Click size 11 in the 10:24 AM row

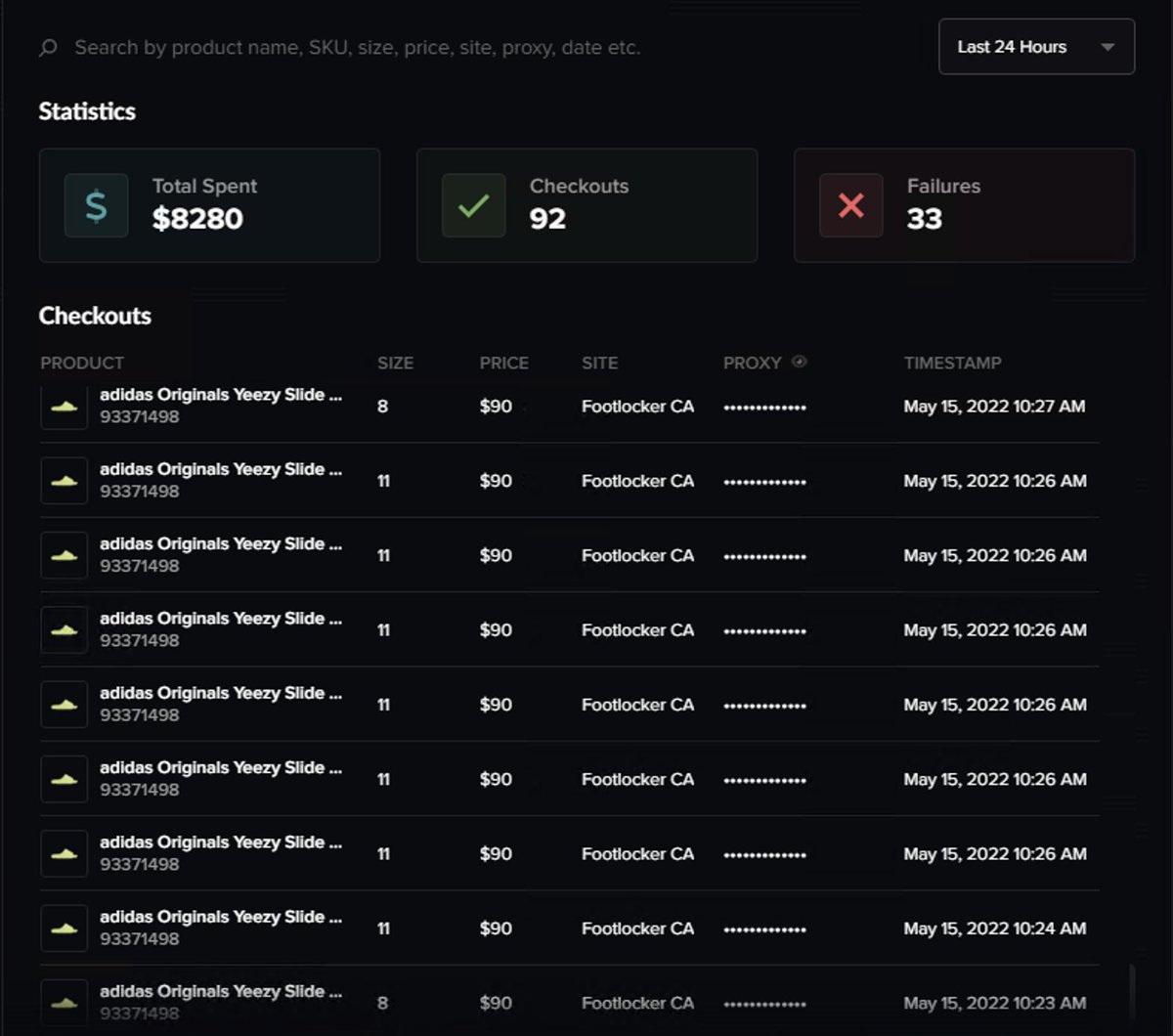(383, 928)
